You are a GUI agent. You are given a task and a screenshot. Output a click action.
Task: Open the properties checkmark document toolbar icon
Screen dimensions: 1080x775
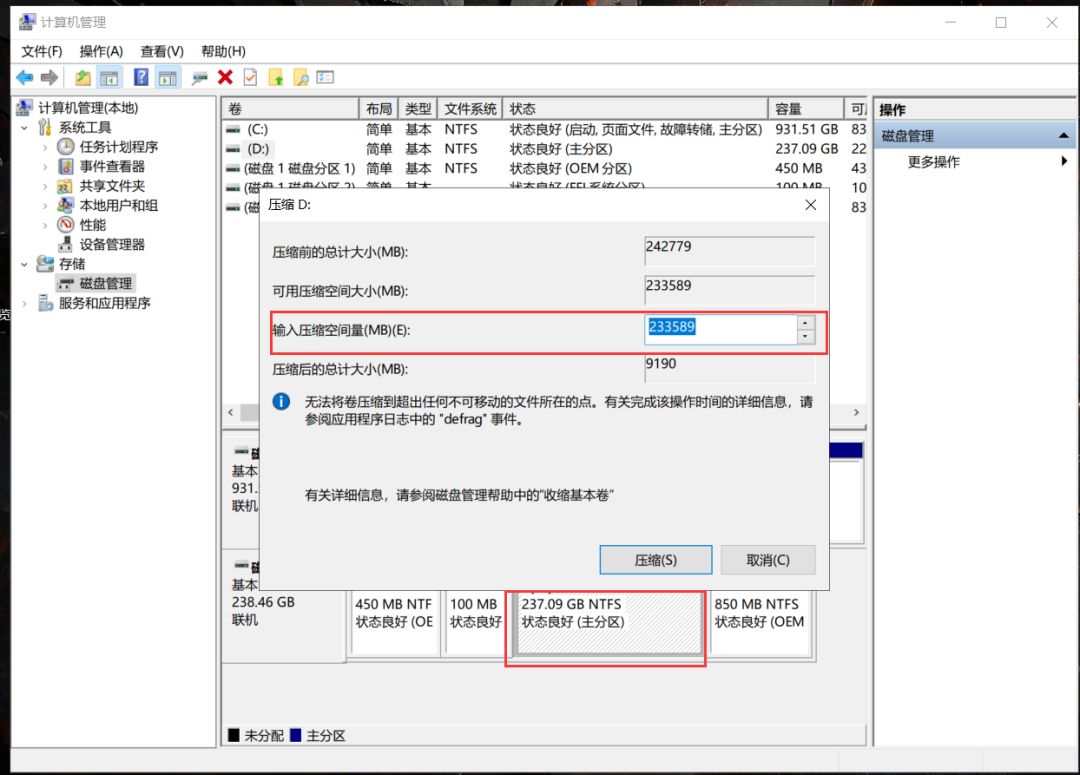(248, 78)
